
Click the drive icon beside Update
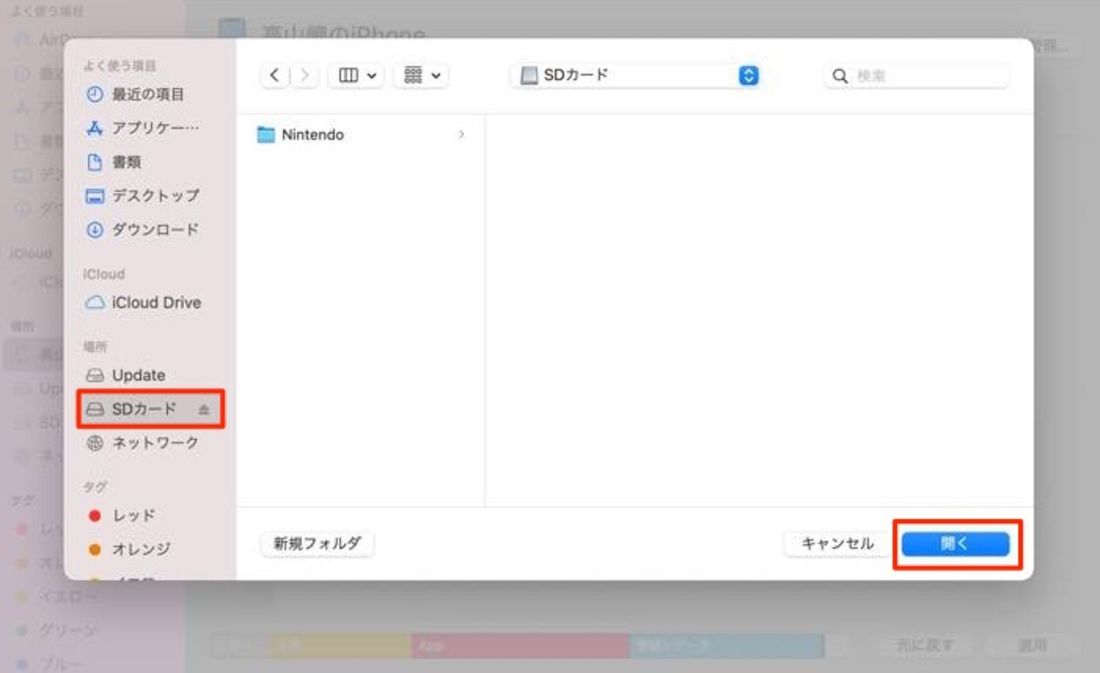[x=95, y=375]
